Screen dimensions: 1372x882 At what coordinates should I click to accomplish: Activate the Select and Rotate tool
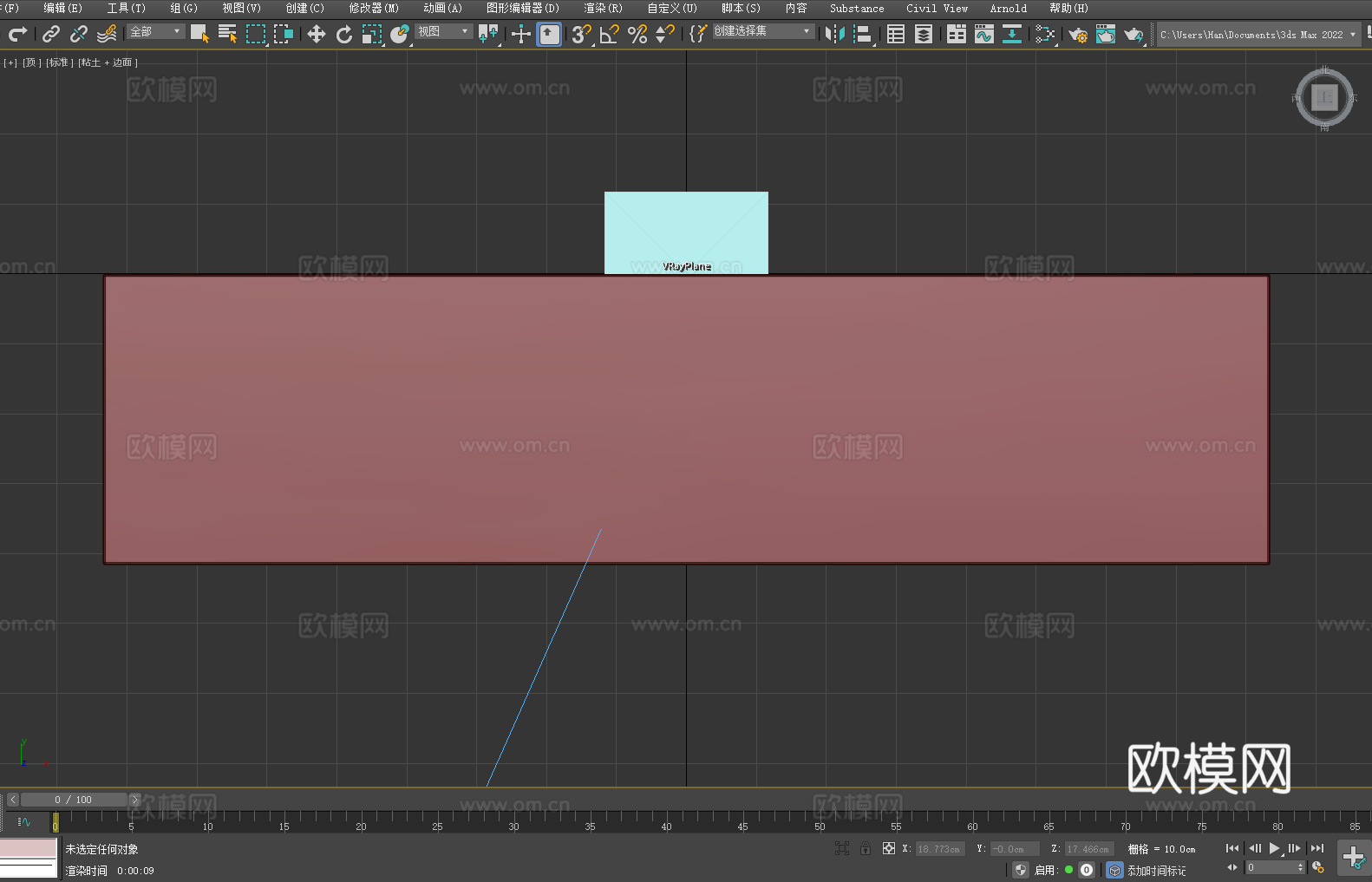pyautogui.click(x=344, y=34)
